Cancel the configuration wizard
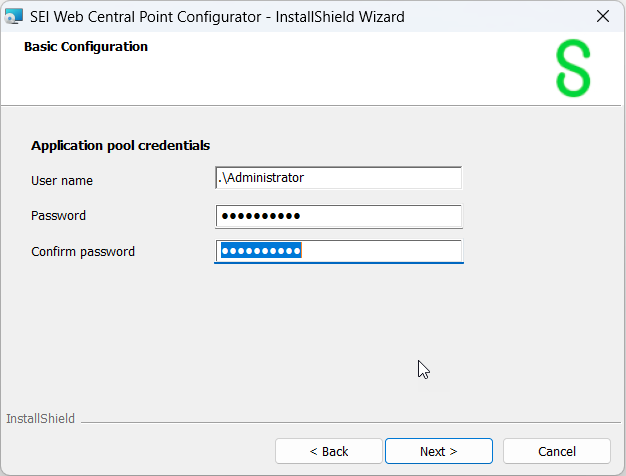 [556, 451]
